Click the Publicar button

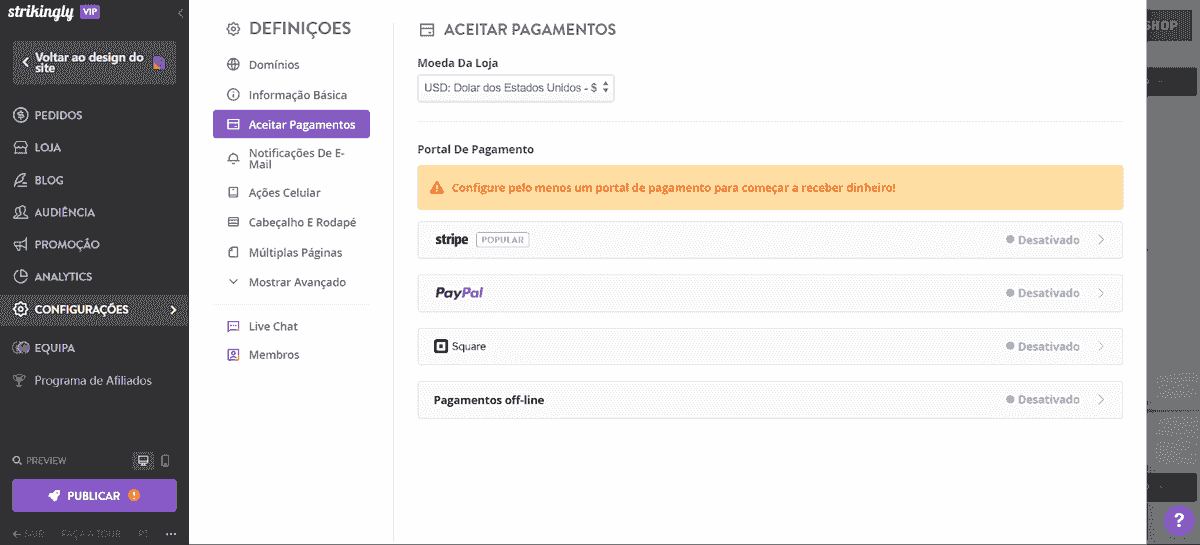(x=94, y=496)
